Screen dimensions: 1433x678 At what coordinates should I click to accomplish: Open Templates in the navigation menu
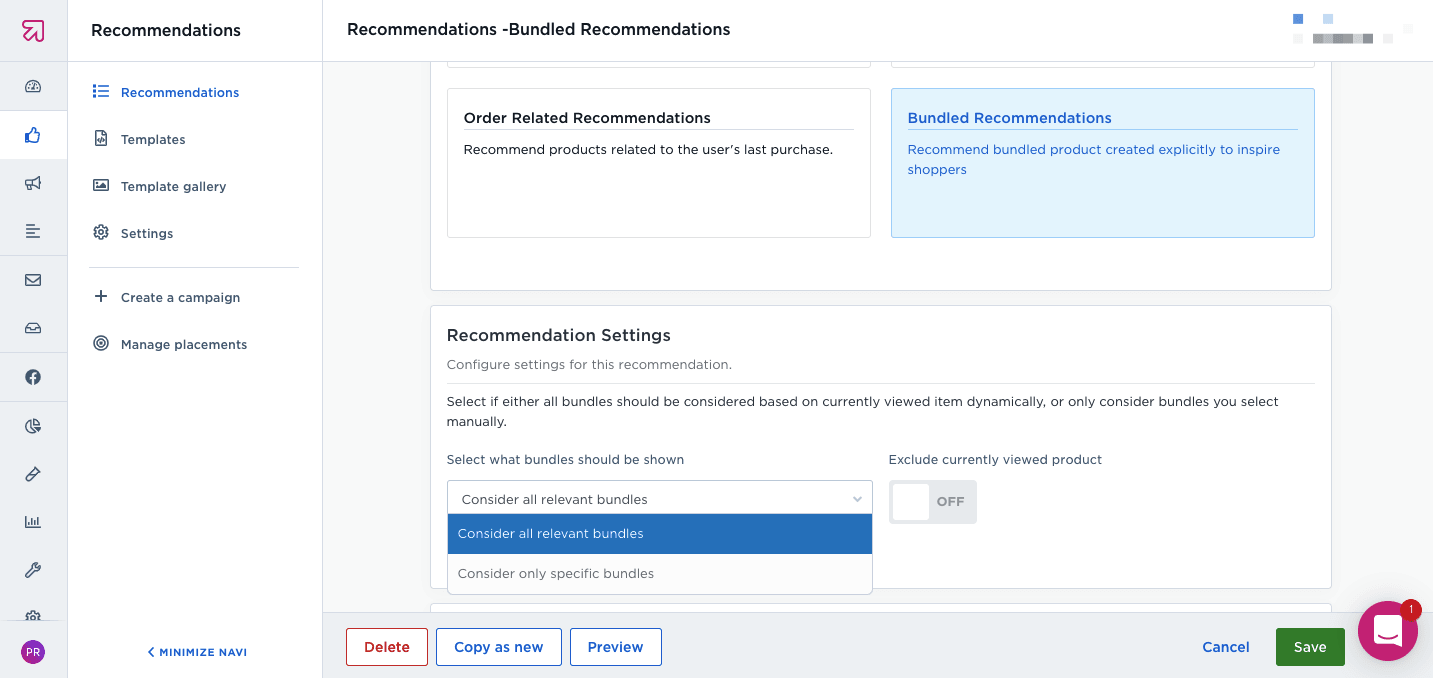coord(153,140)
